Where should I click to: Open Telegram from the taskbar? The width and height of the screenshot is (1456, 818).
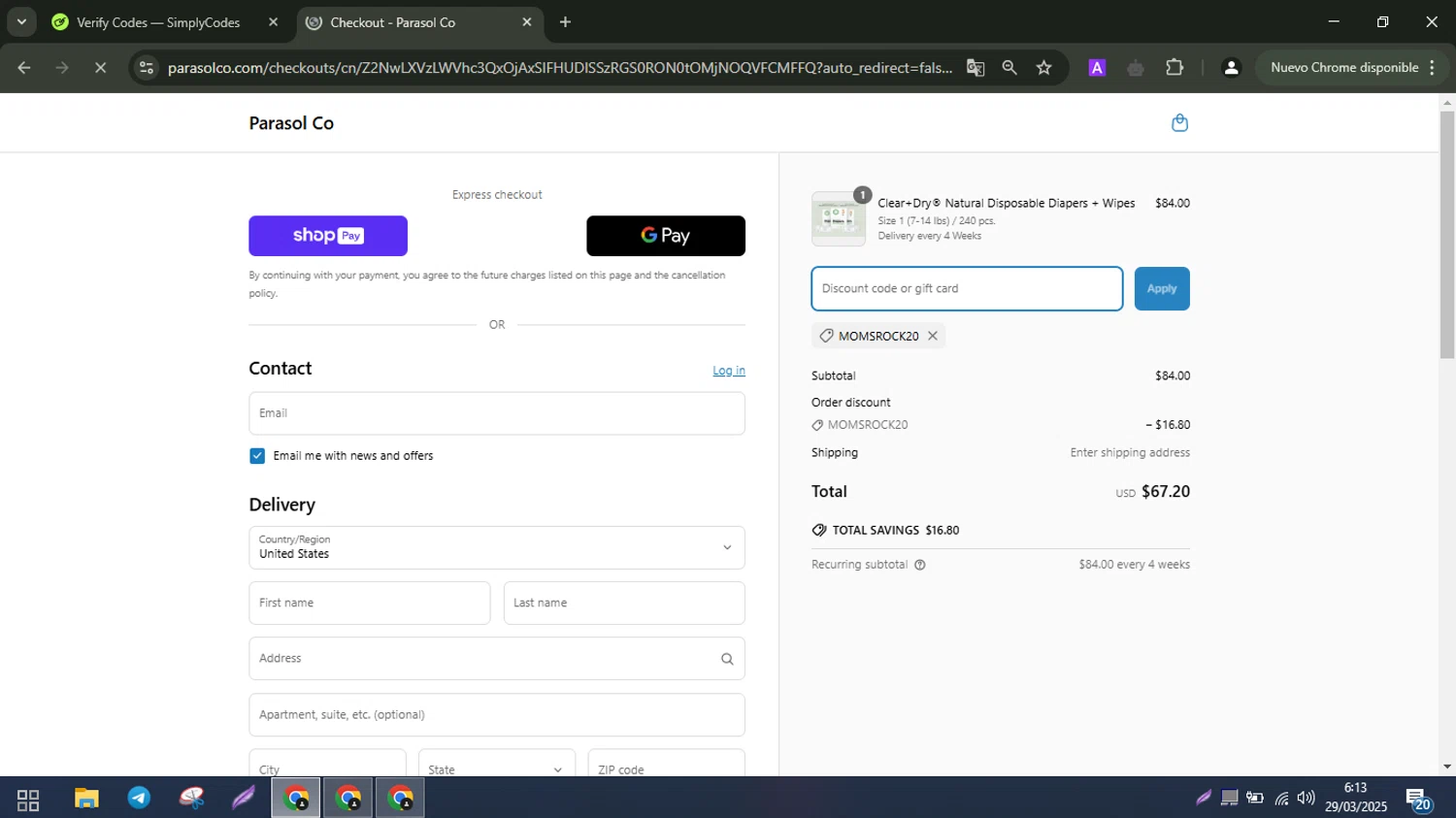(x=139, y=799)
